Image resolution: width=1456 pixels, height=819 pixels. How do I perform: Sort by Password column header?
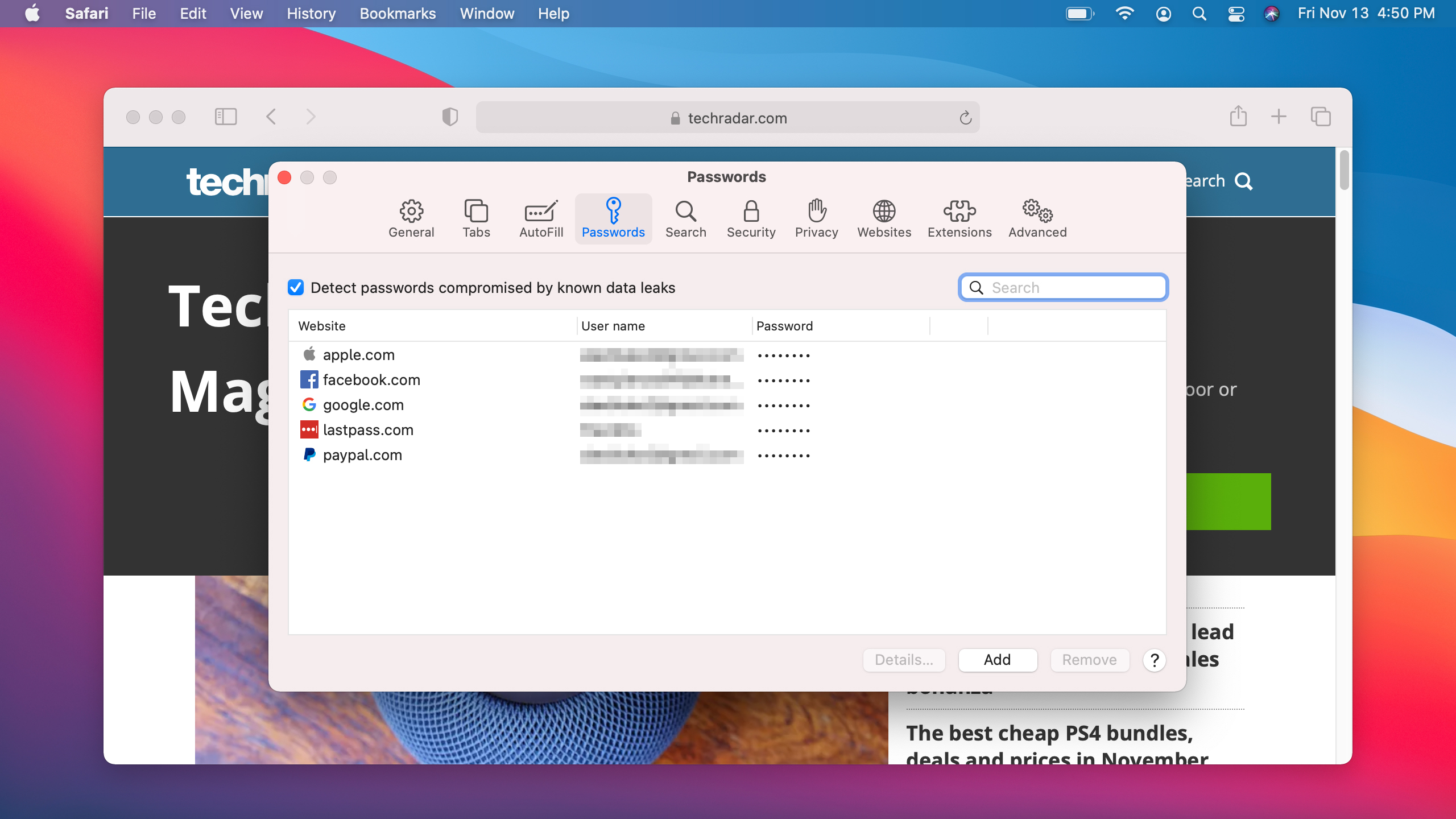(x=841, y=326)
